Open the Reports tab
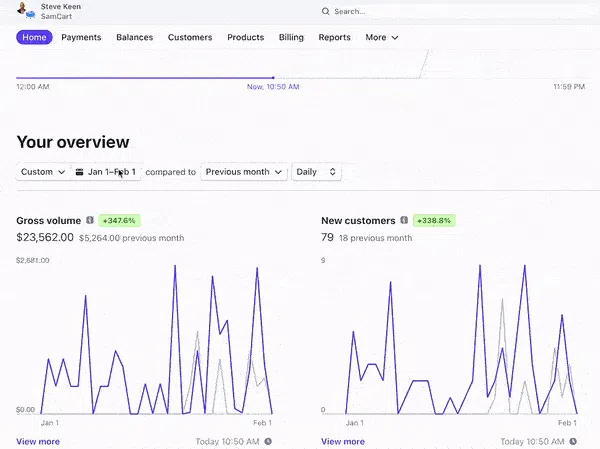This screenshot has height=449, width=600. click(334, 38)
